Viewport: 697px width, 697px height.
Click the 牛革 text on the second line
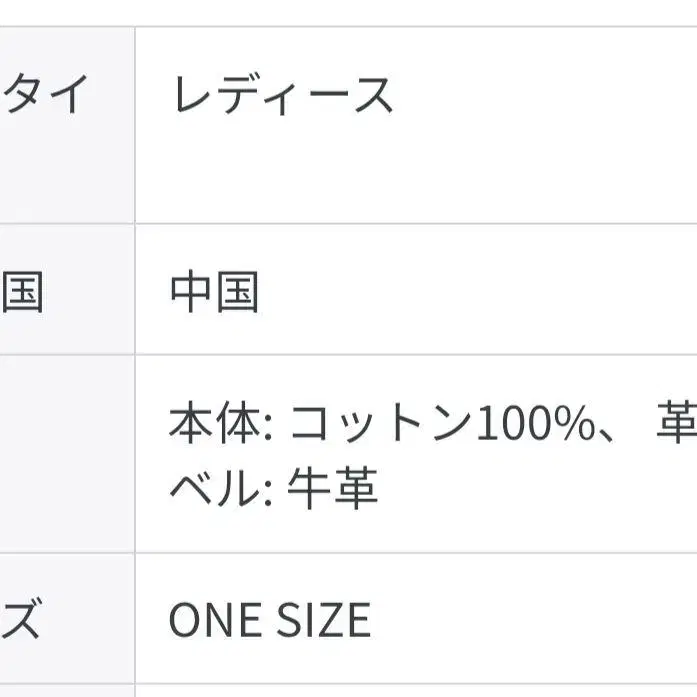332,488
